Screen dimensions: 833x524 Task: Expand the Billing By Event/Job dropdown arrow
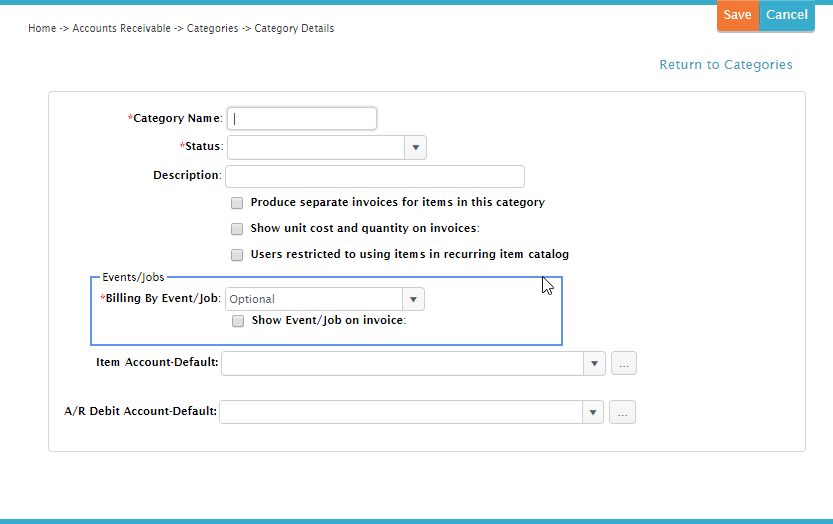(x=413, y=299)
